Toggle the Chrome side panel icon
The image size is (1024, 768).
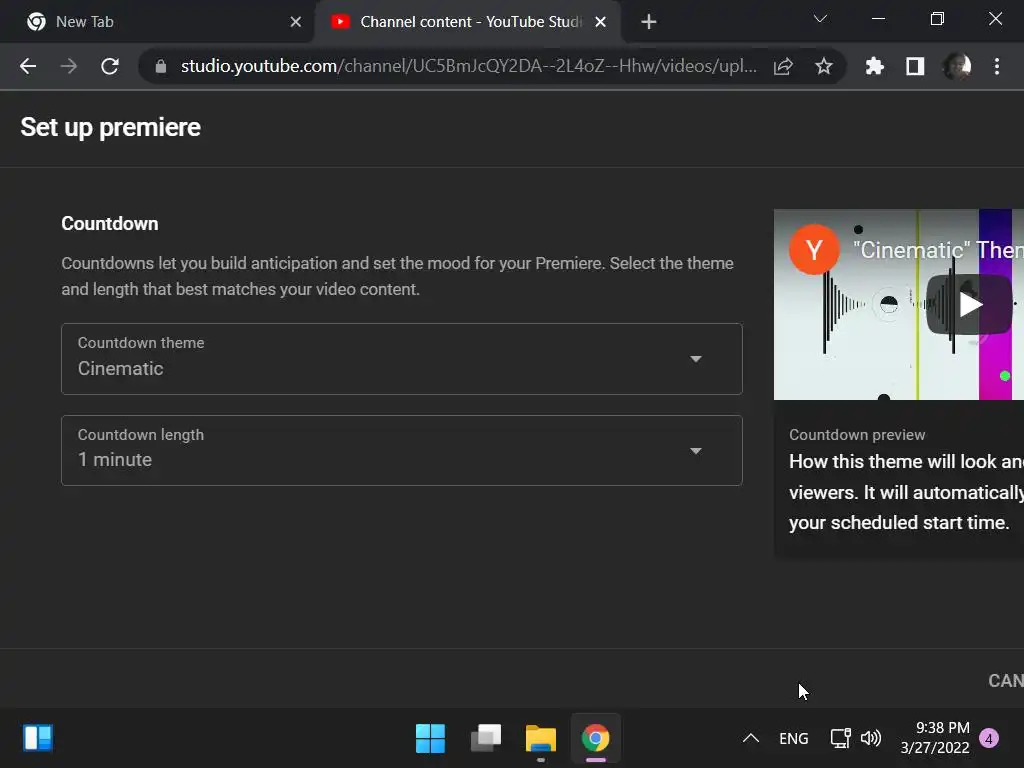pos(915,66)
